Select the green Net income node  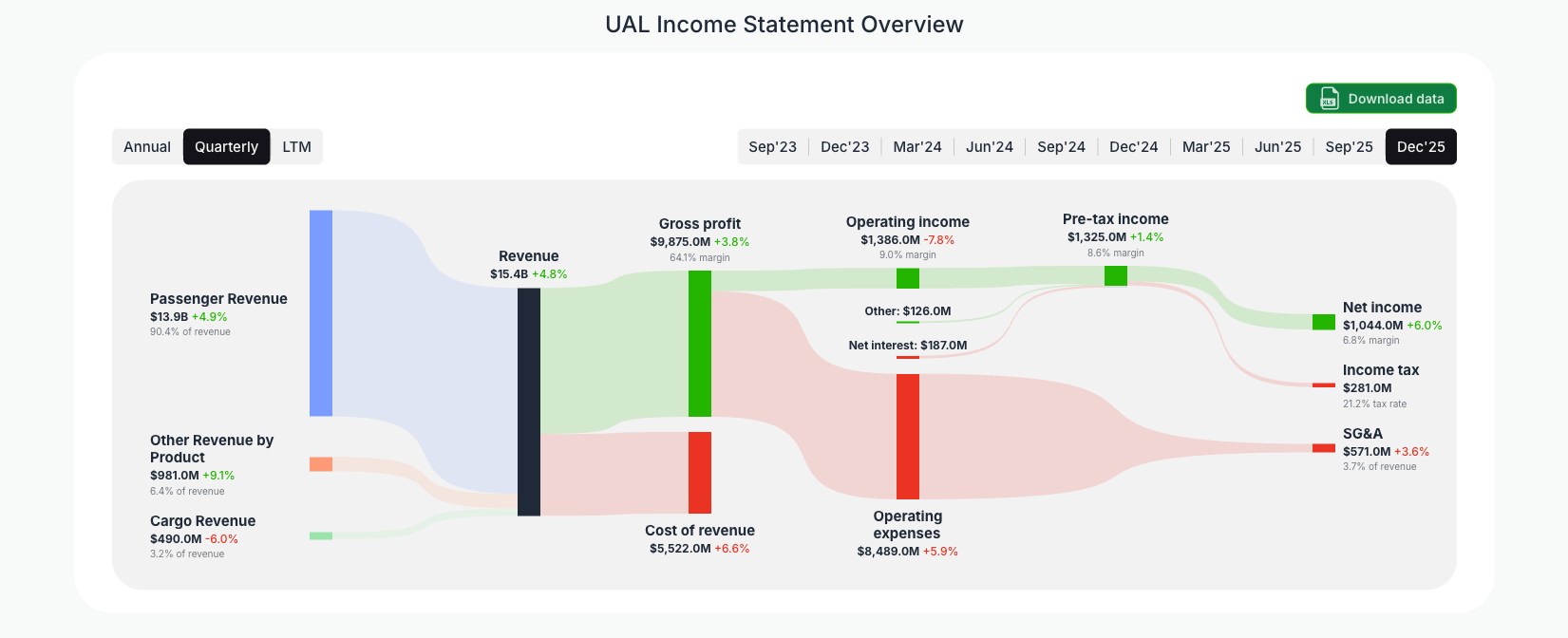(1323, 322)
